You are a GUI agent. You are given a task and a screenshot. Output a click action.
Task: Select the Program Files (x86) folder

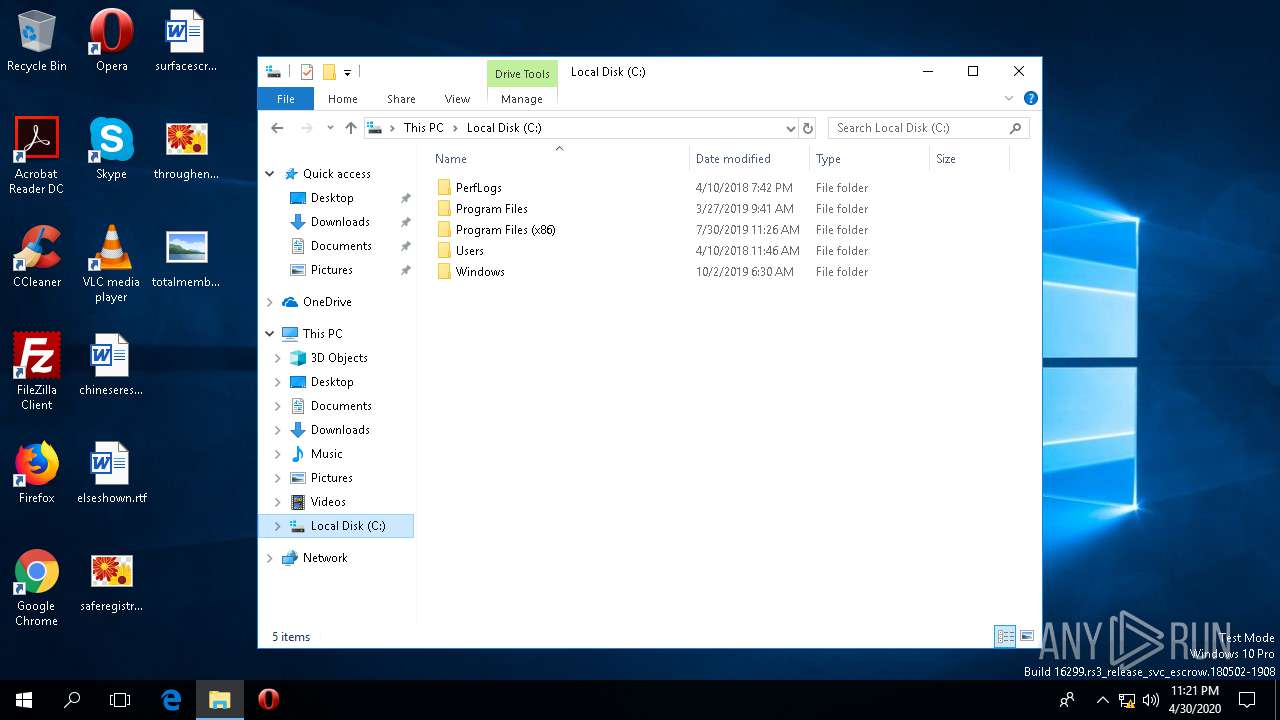(505, 230)
